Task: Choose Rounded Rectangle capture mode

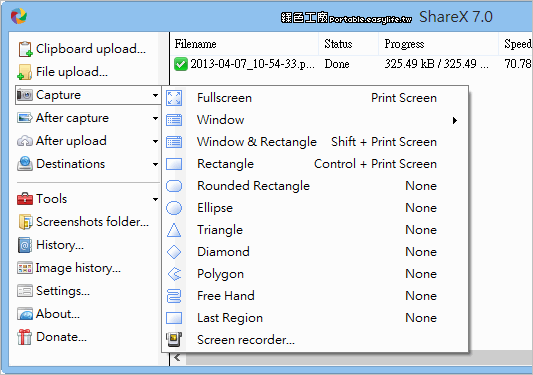Action: click(x=315, y=186)
